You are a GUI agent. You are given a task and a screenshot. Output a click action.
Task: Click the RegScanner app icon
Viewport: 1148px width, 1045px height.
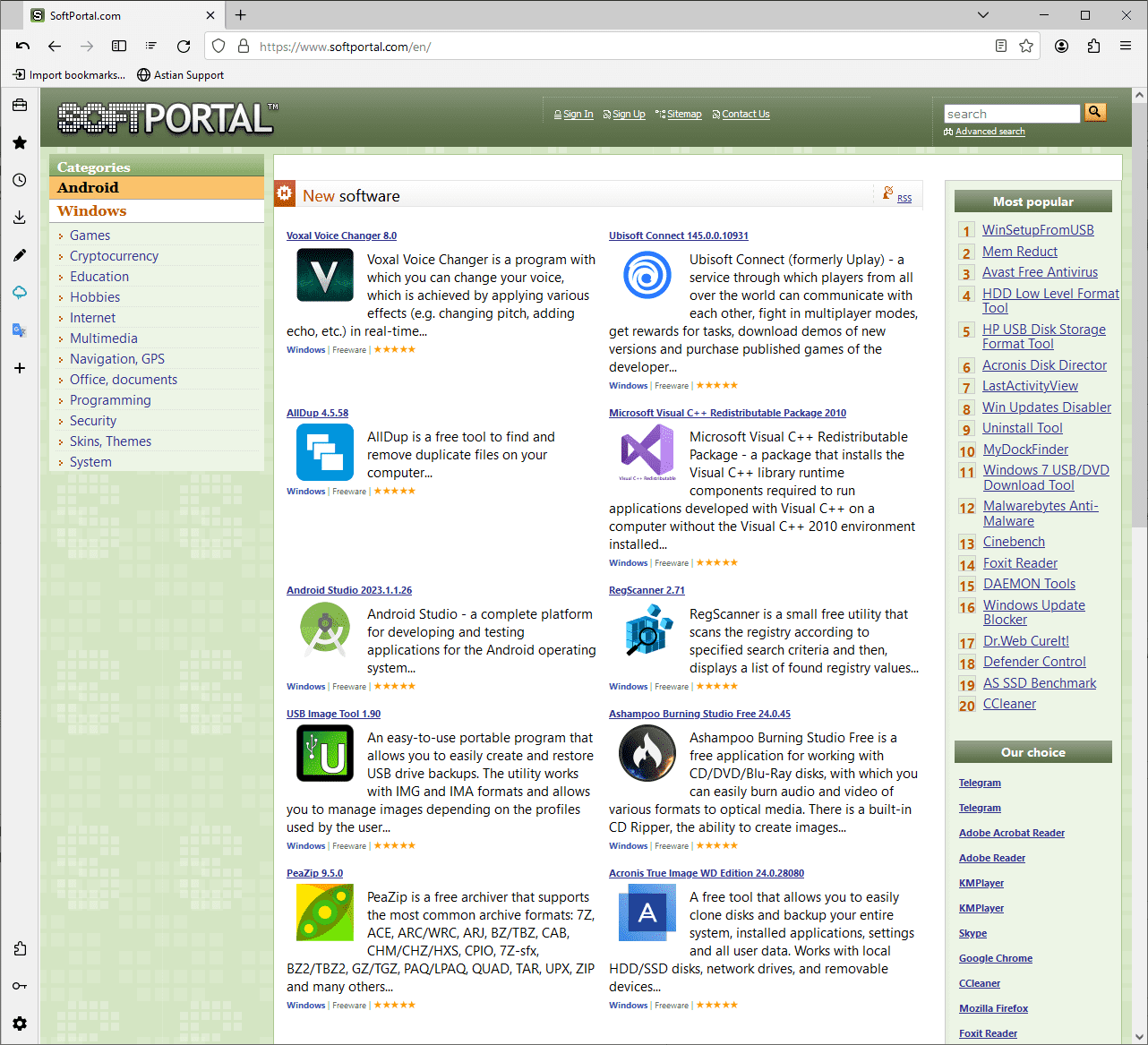[648, 630]
